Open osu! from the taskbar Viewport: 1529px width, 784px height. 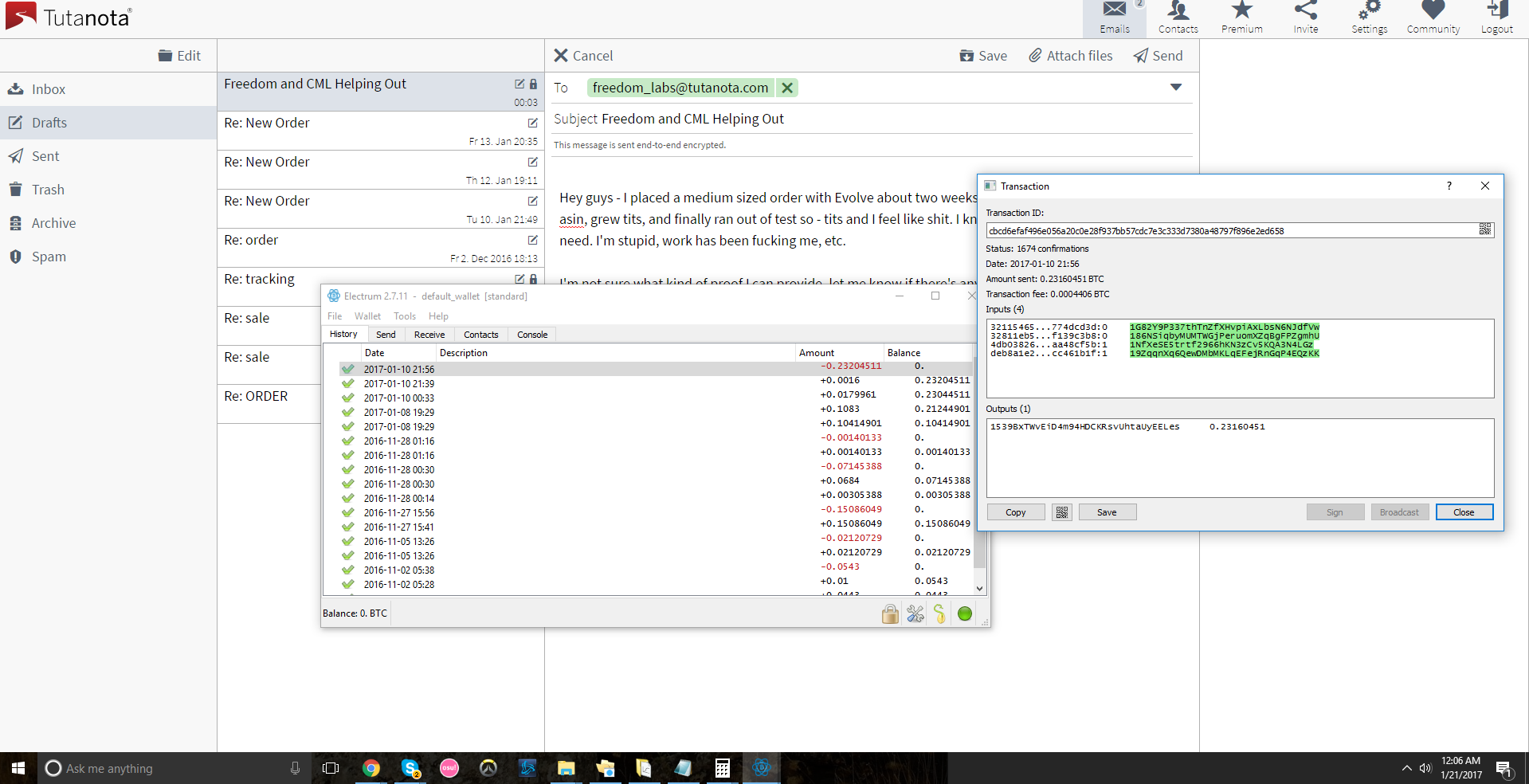449,768
